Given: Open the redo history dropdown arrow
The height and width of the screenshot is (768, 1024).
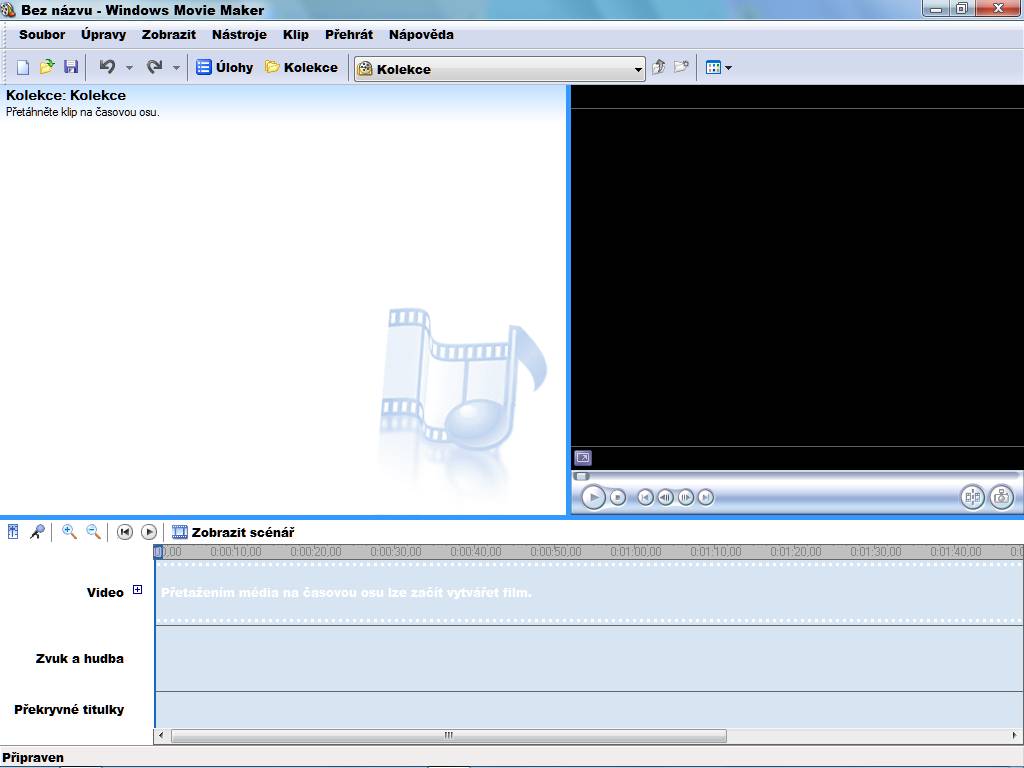Looking at the screenshot, I should coord(176,67).
